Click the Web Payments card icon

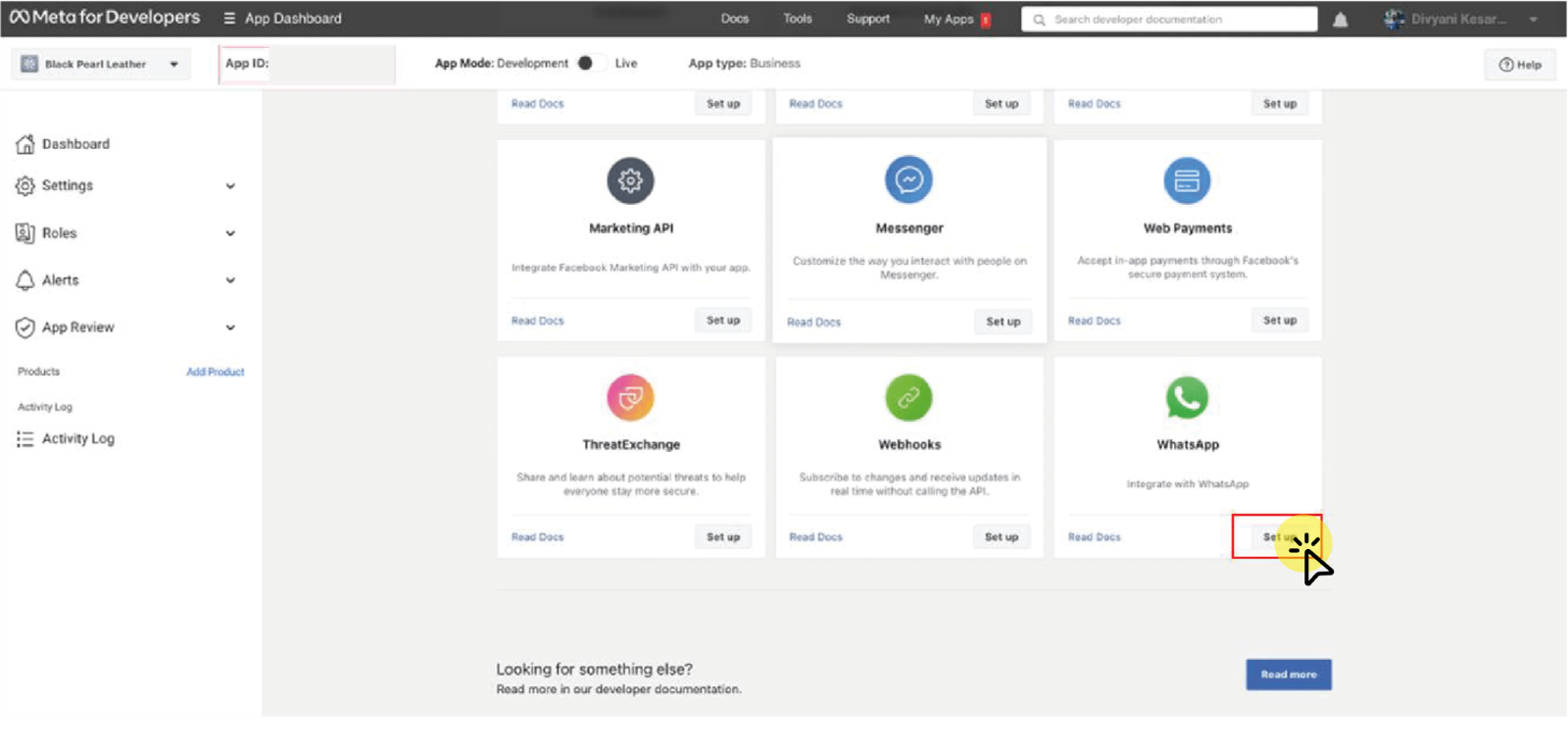click(x=1187, y=180)
